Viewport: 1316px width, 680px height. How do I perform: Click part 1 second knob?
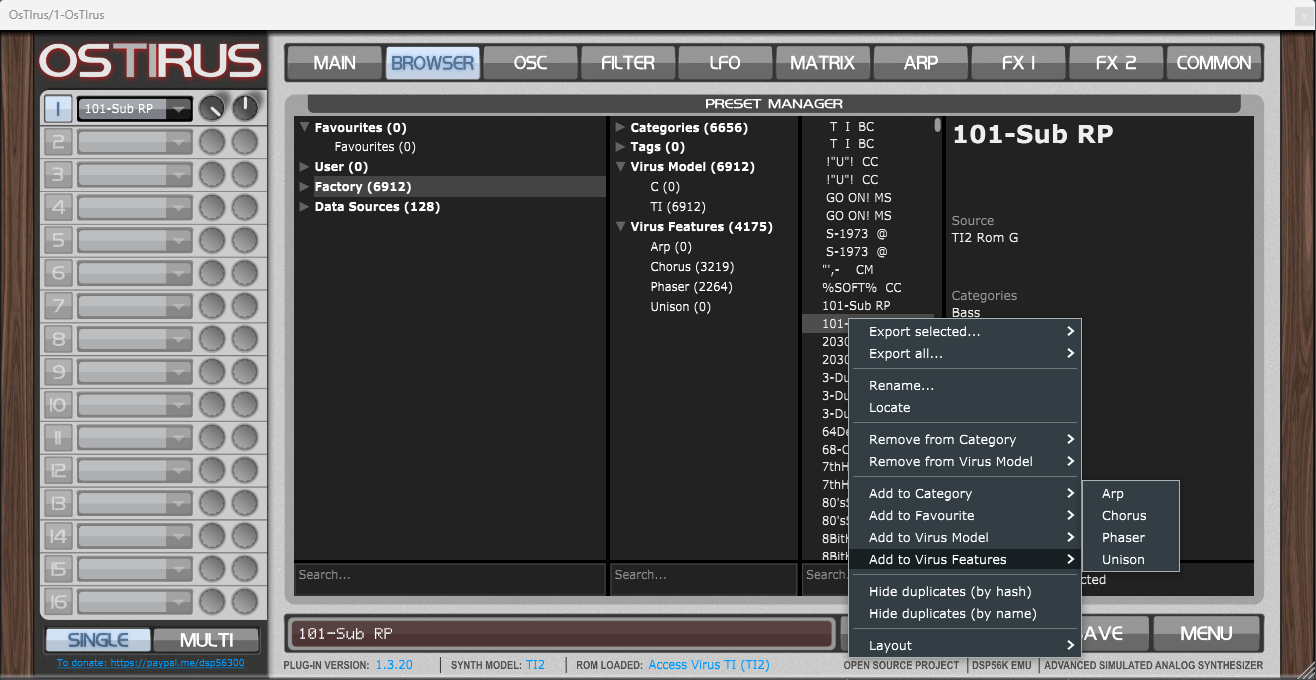click(x=245, y=108)
